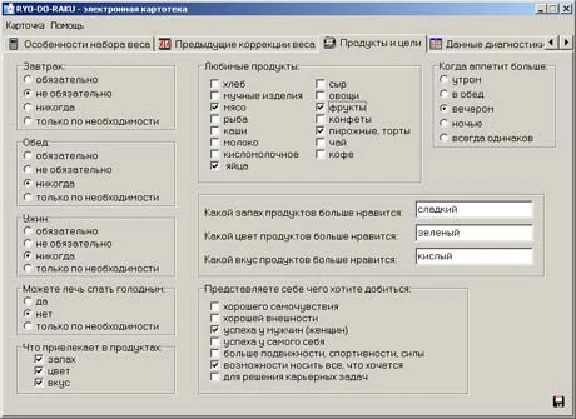Image resolution: width=576 pixels, height=419 pixels.
Task: Click the smell preference field containing сладкий
Action: click(x=474, y=210)
